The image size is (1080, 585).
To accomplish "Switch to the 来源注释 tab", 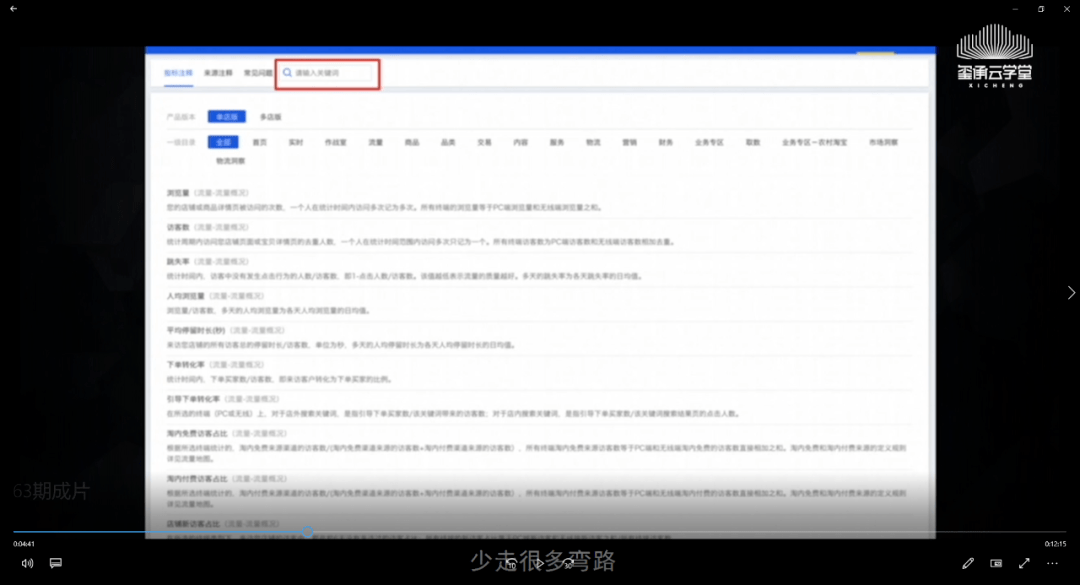I will pyautogui.click(x=218, y=72).
